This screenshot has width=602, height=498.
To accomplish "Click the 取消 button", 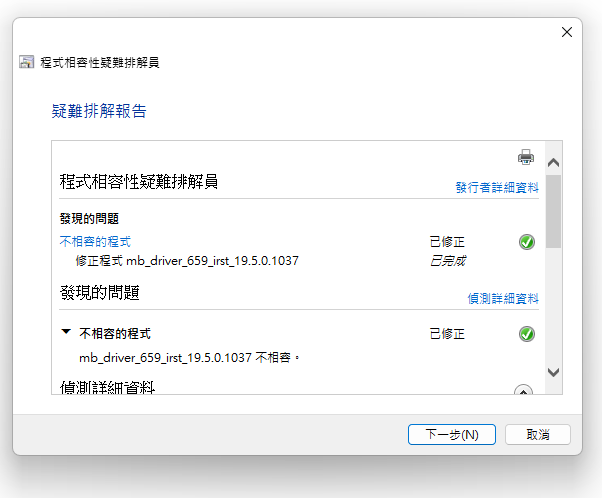I will 538,435.
